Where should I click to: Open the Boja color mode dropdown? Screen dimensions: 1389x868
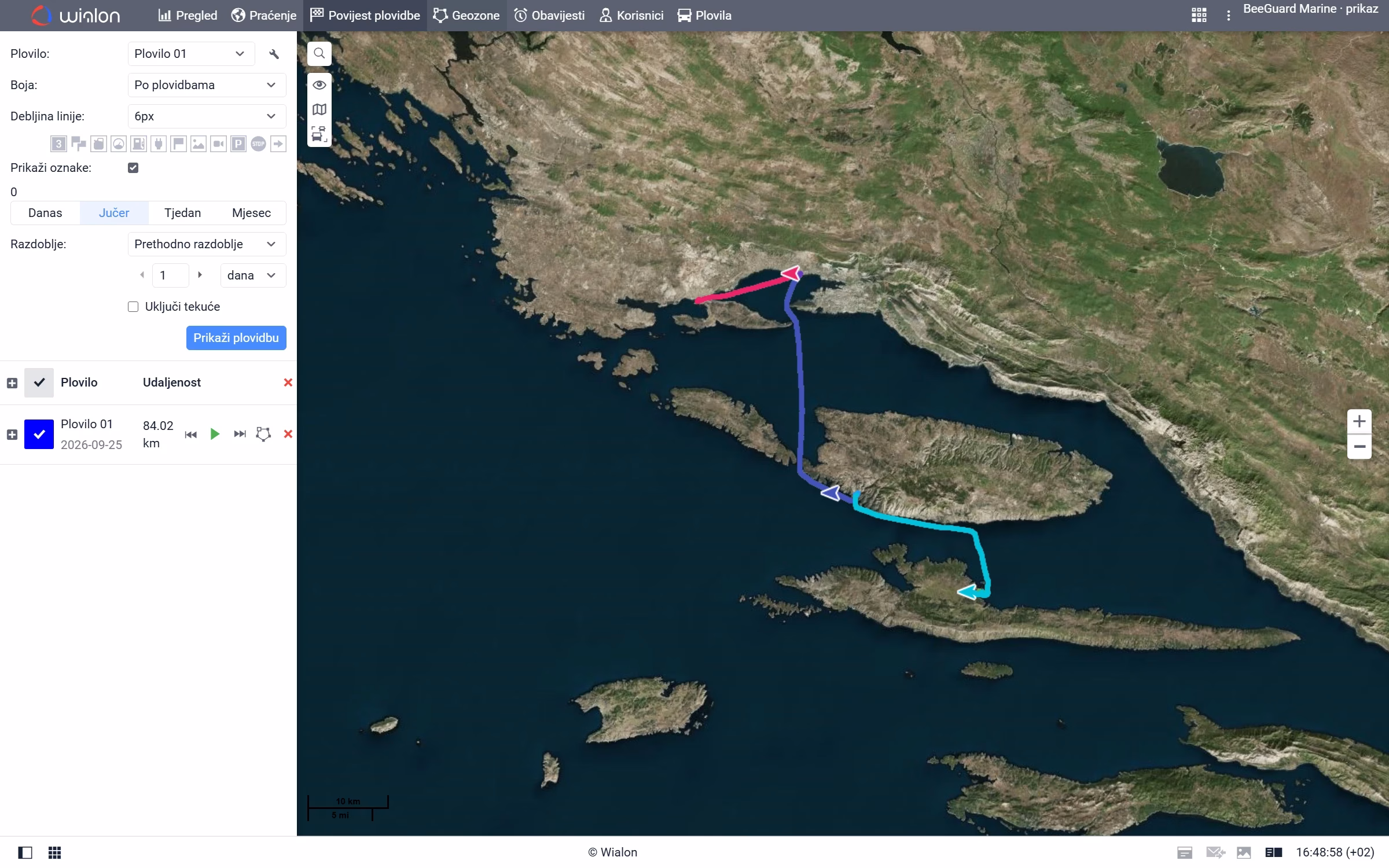click(207, 85)
